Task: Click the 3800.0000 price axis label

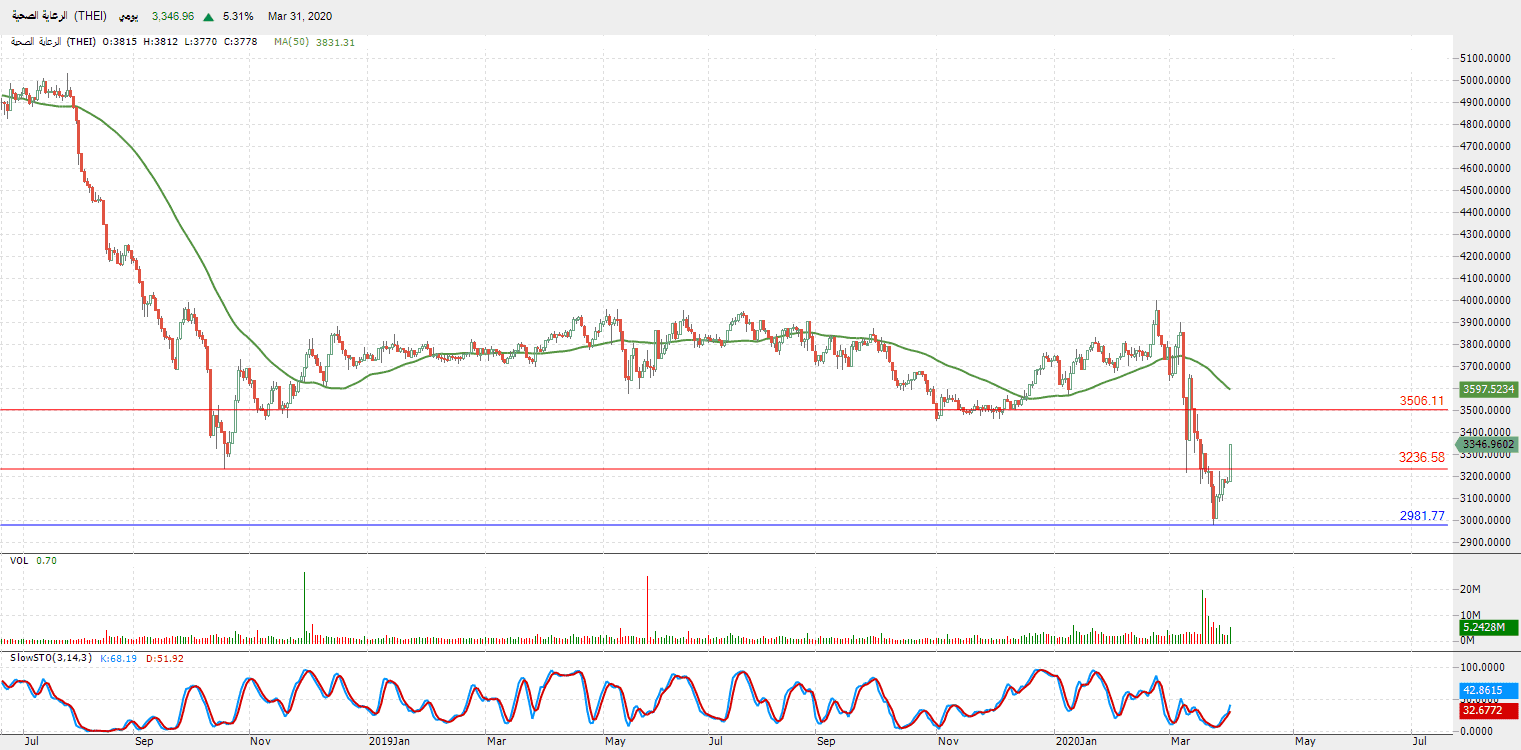Action: 1485,344
